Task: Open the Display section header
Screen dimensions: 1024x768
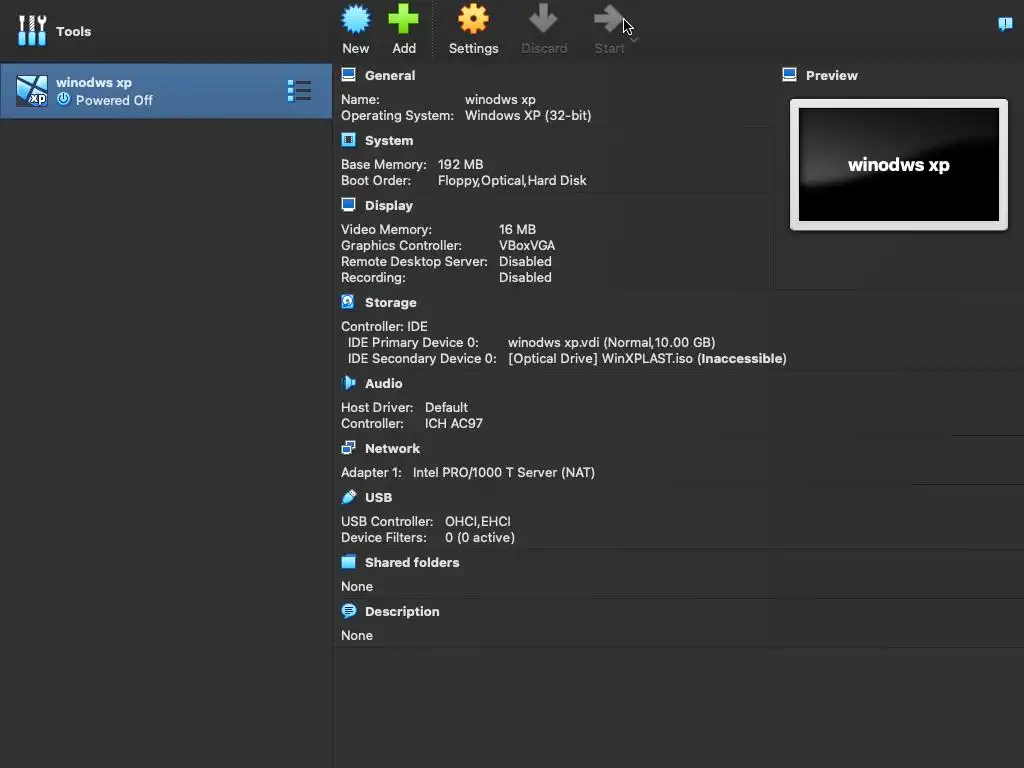Action: pyautogui.click(x=389, y=205)
